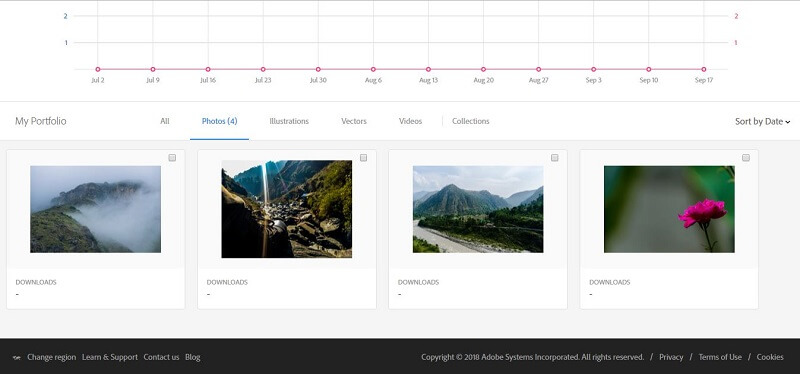The height and width of the screenshot is (374, 800).
Task: Click the Aug 27 data point on chart
Action: 538,69
